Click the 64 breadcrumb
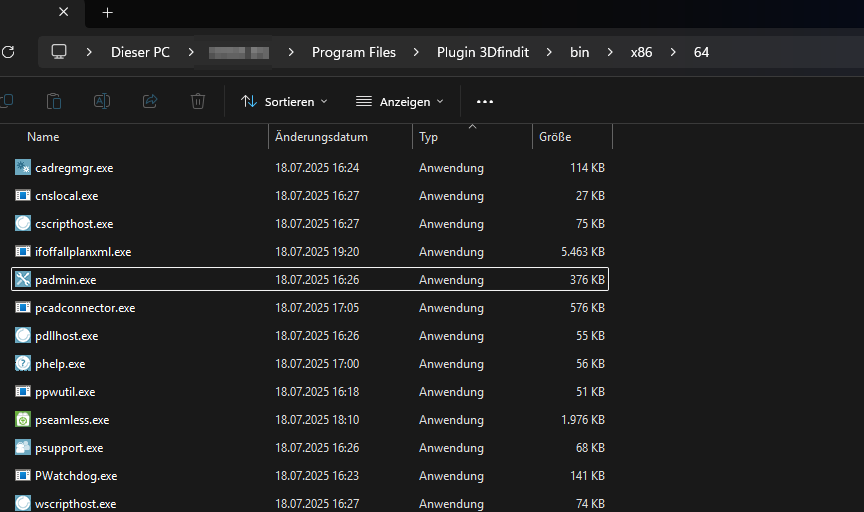Screen dimensions: 864x512 [x=701, y=52]
